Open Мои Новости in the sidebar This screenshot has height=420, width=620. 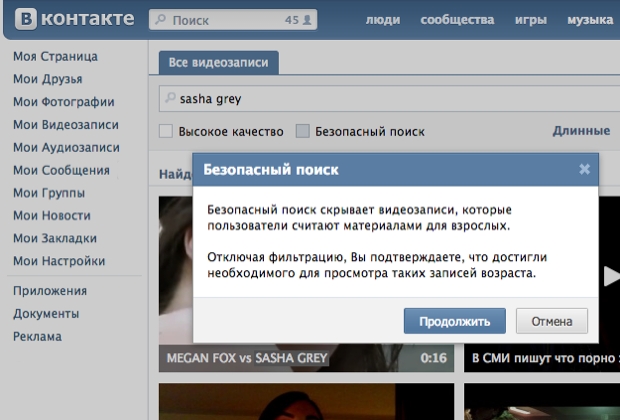tap(52, 215)
